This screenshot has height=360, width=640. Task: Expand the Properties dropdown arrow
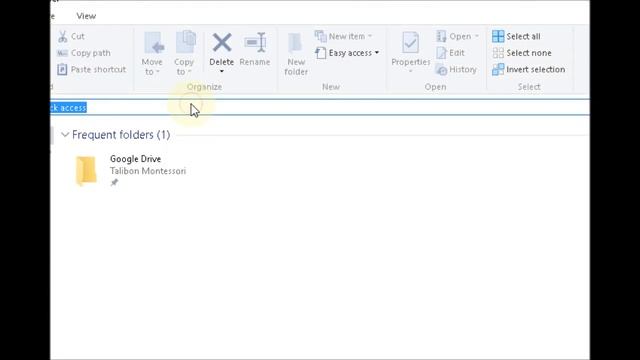click(410, 72)
